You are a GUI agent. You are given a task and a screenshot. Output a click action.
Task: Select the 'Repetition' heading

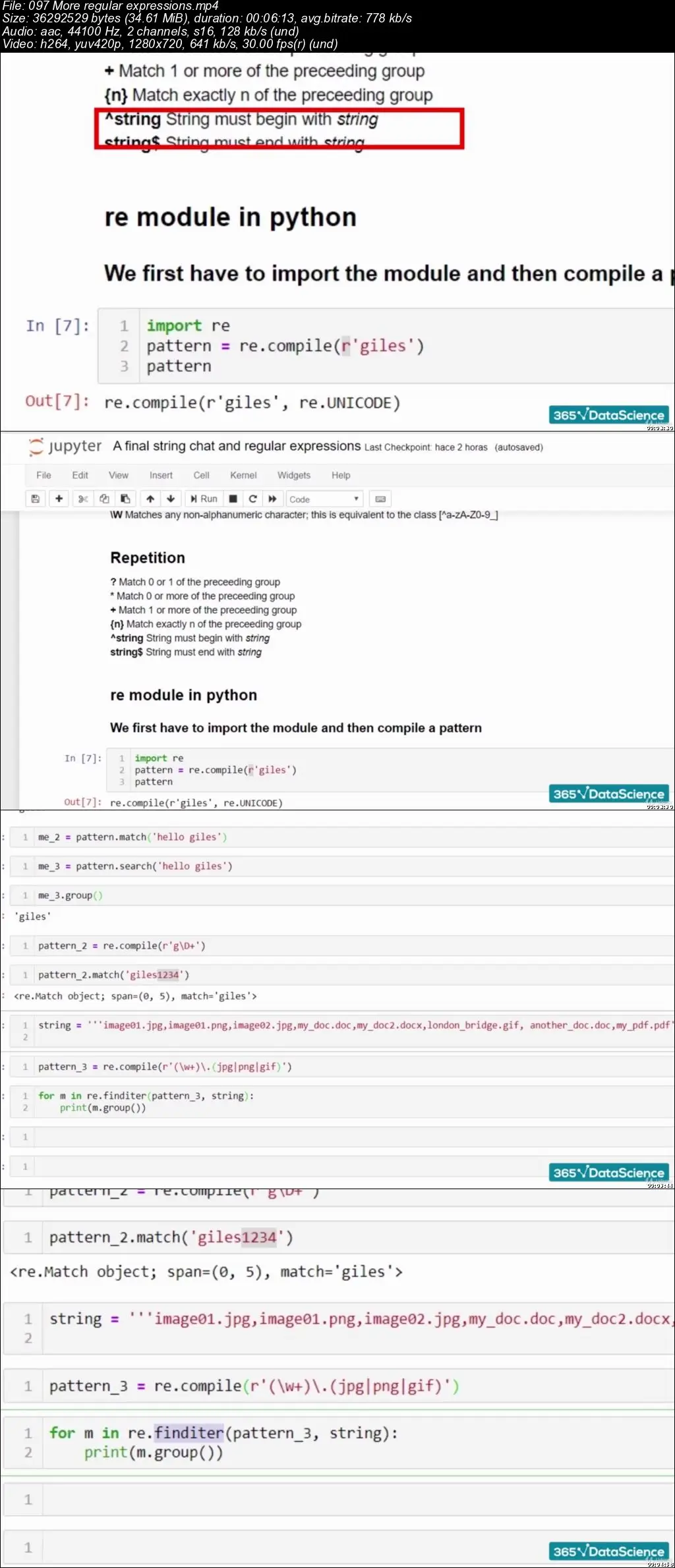click(x=148, y=557)
